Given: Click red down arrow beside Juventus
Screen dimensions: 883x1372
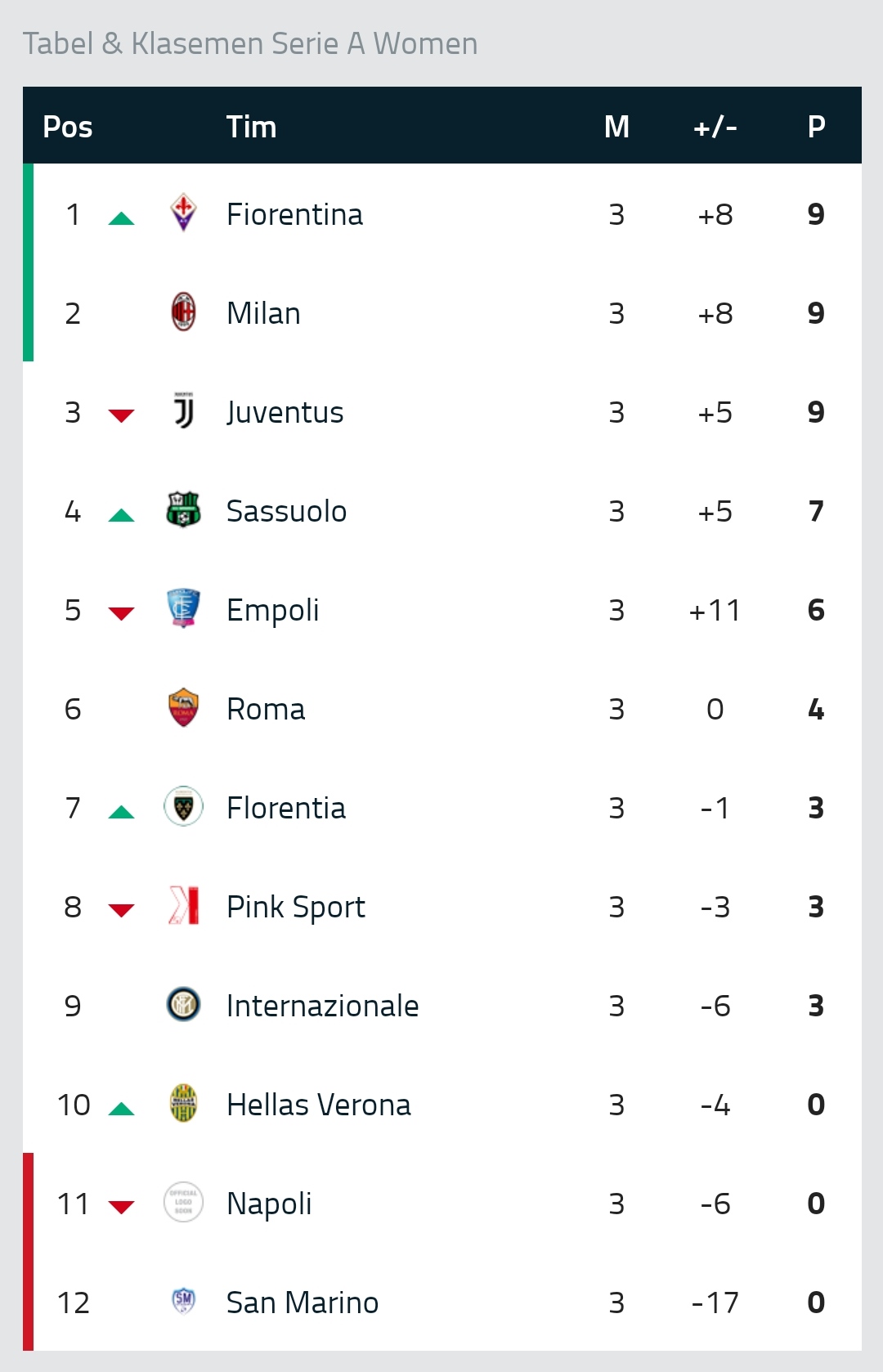Looking at the screenshot, I should (121, 415).
